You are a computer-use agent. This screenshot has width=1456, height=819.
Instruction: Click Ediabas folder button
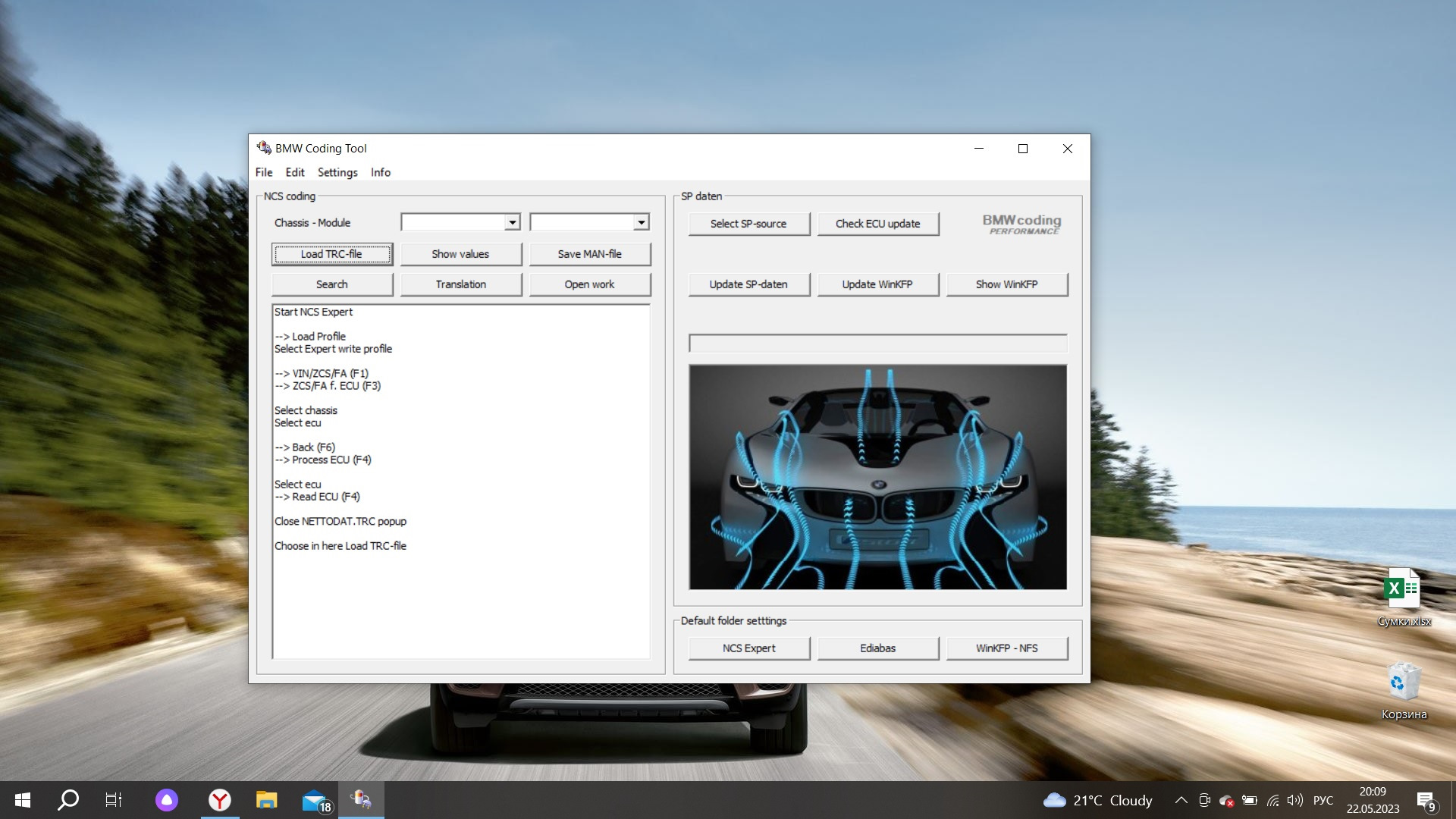[x=878, y=648]
